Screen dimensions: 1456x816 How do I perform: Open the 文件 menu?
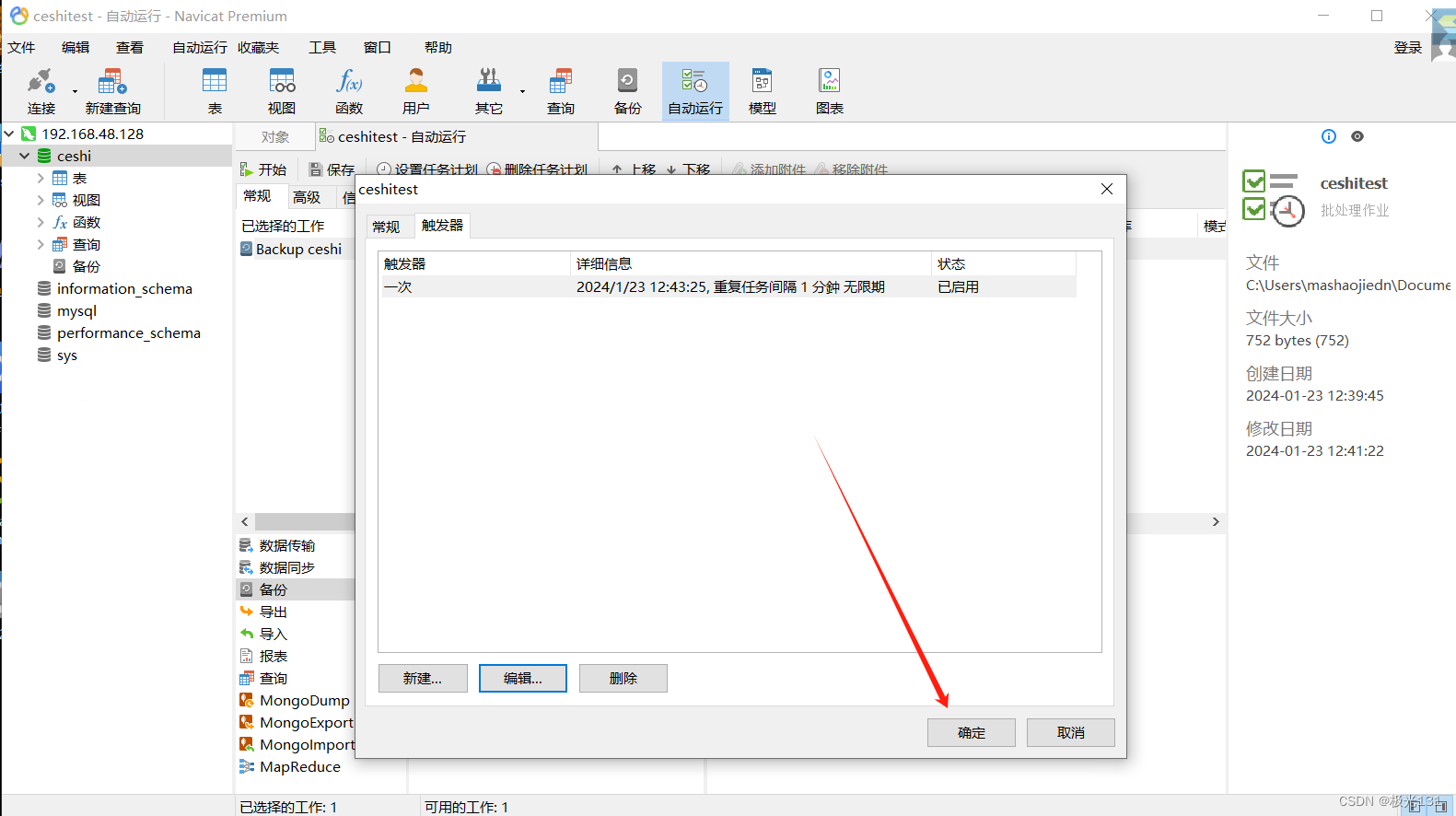click(21, 47)
